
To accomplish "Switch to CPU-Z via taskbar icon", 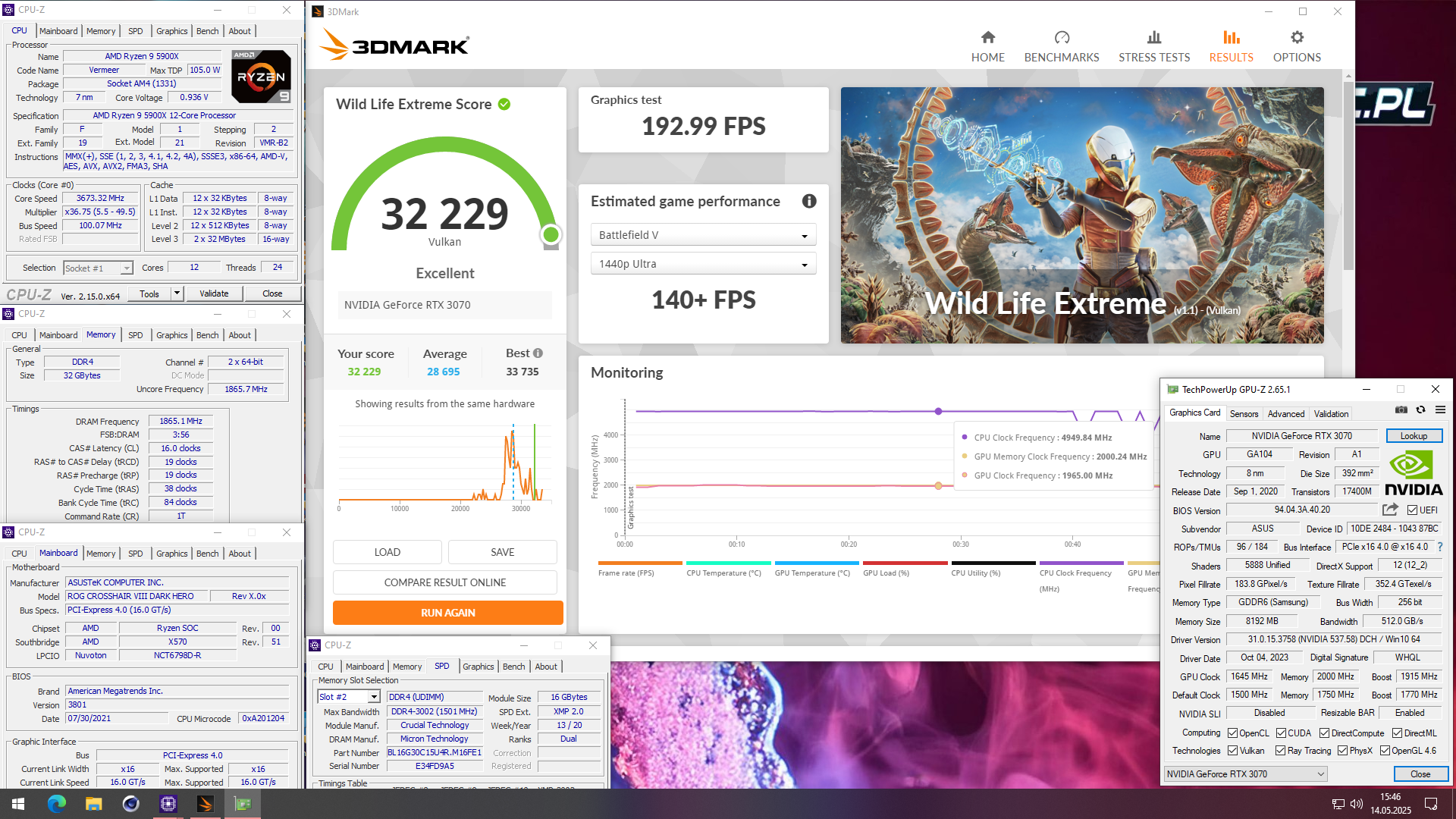I will click(x=168, y=804).
